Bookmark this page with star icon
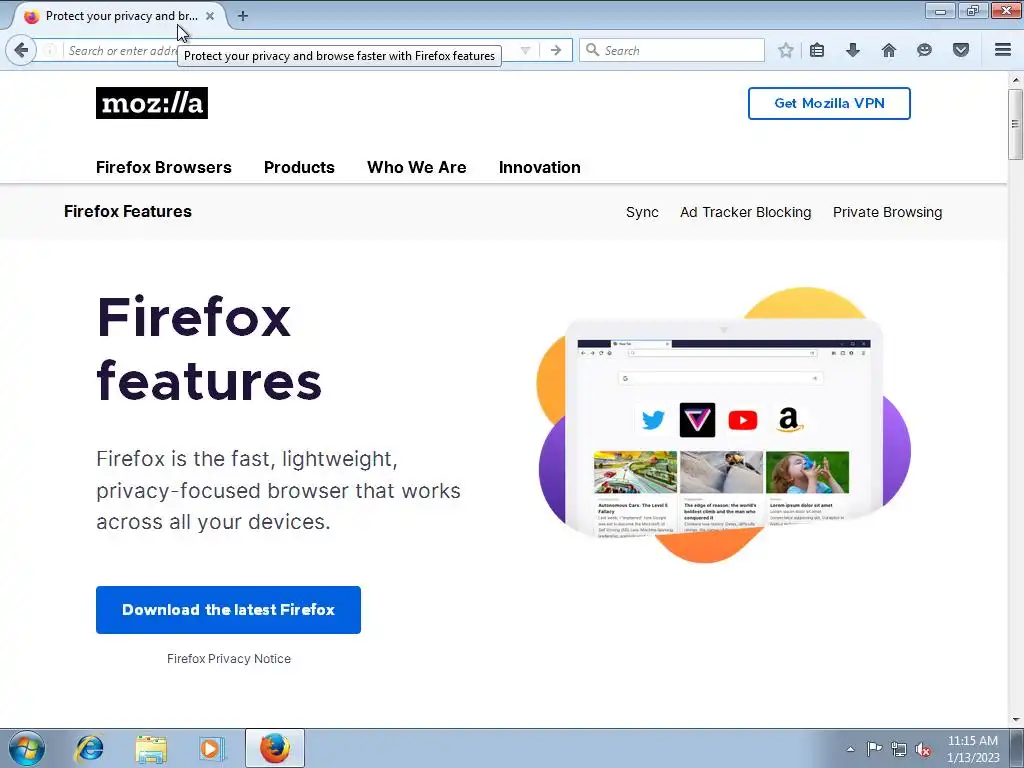 pyautogui.click(x=786, y=50)
